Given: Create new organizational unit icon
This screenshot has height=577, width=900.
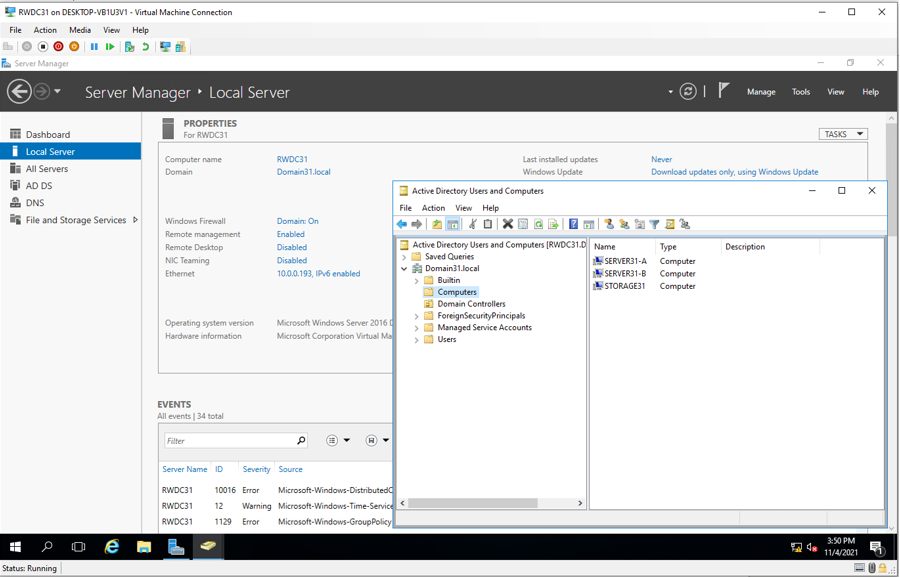Looking at the screenshot, I should pos(639,224).
